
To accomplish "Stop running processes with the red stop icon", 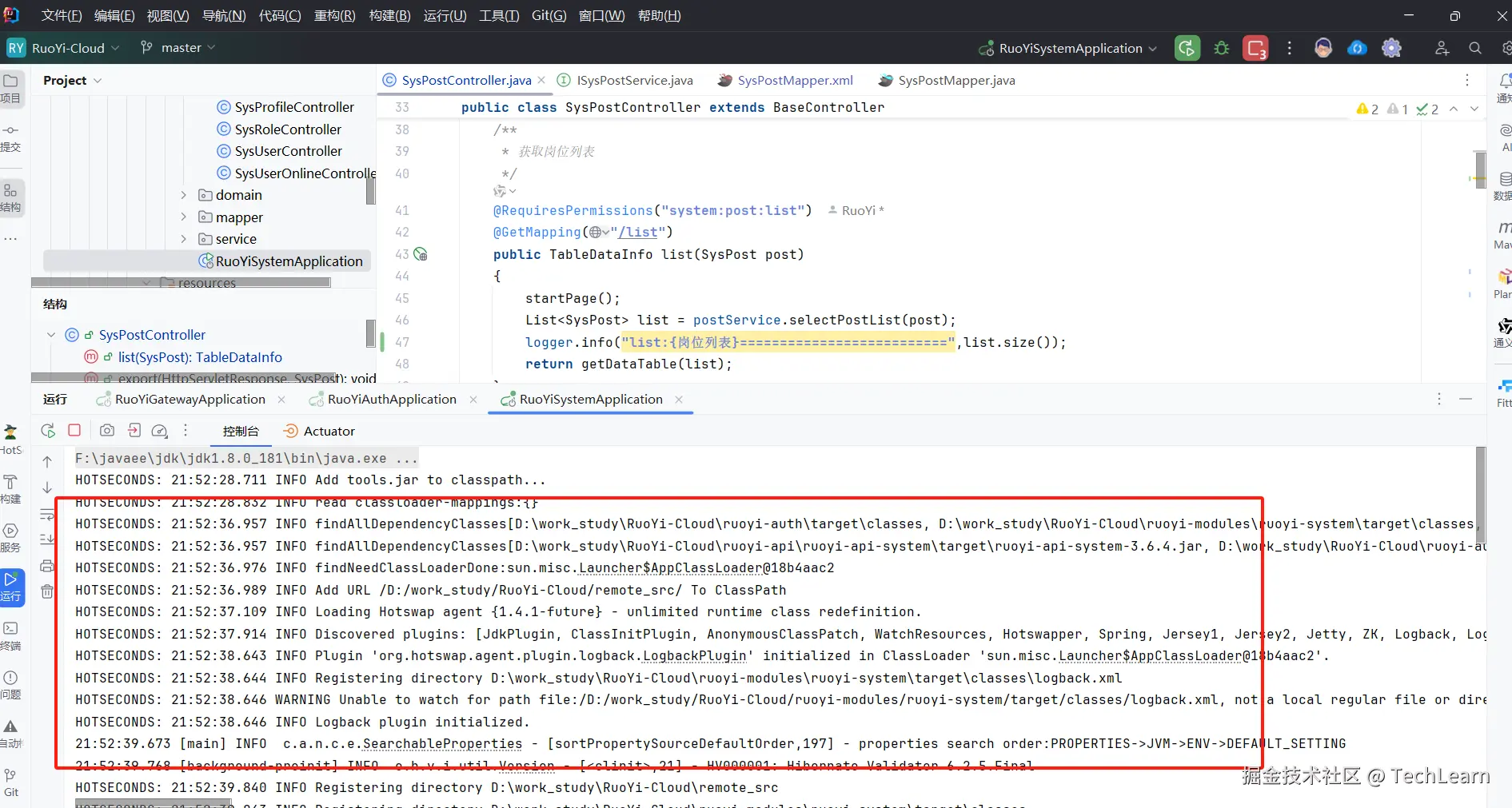I will click(x=1255, y=48).
